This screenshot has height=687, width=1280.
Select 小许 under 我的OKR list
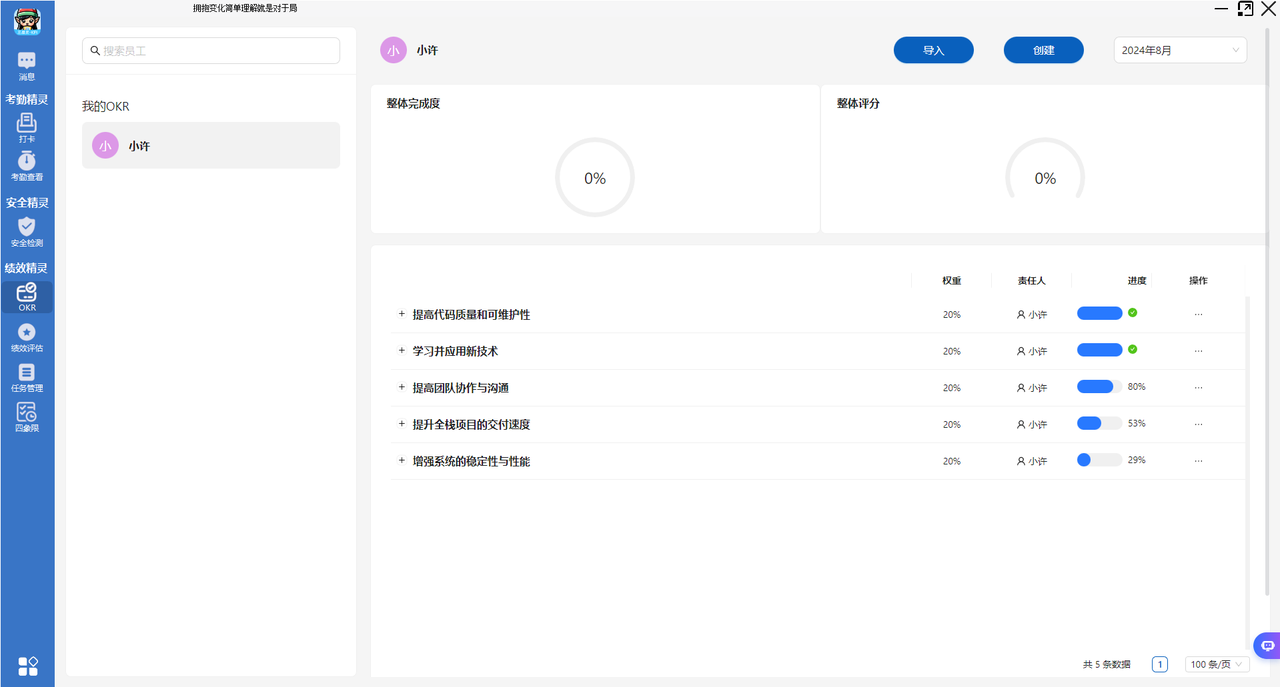[x=210, y=146]
